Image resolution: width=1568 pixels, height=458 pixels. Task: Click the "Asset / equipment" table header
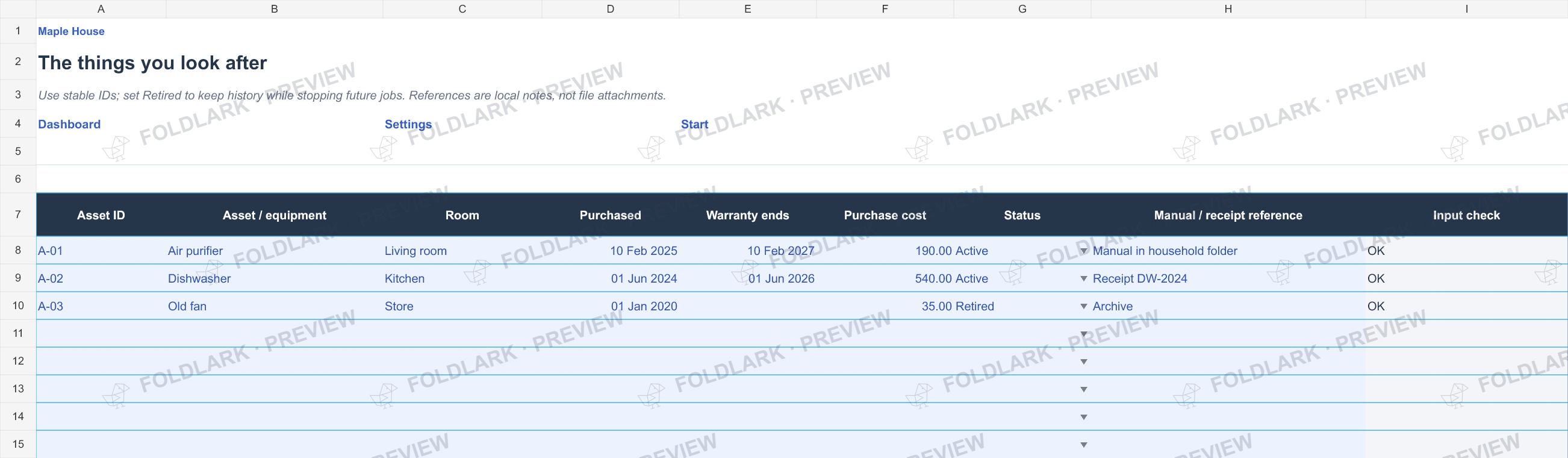(x=275, y=215)
